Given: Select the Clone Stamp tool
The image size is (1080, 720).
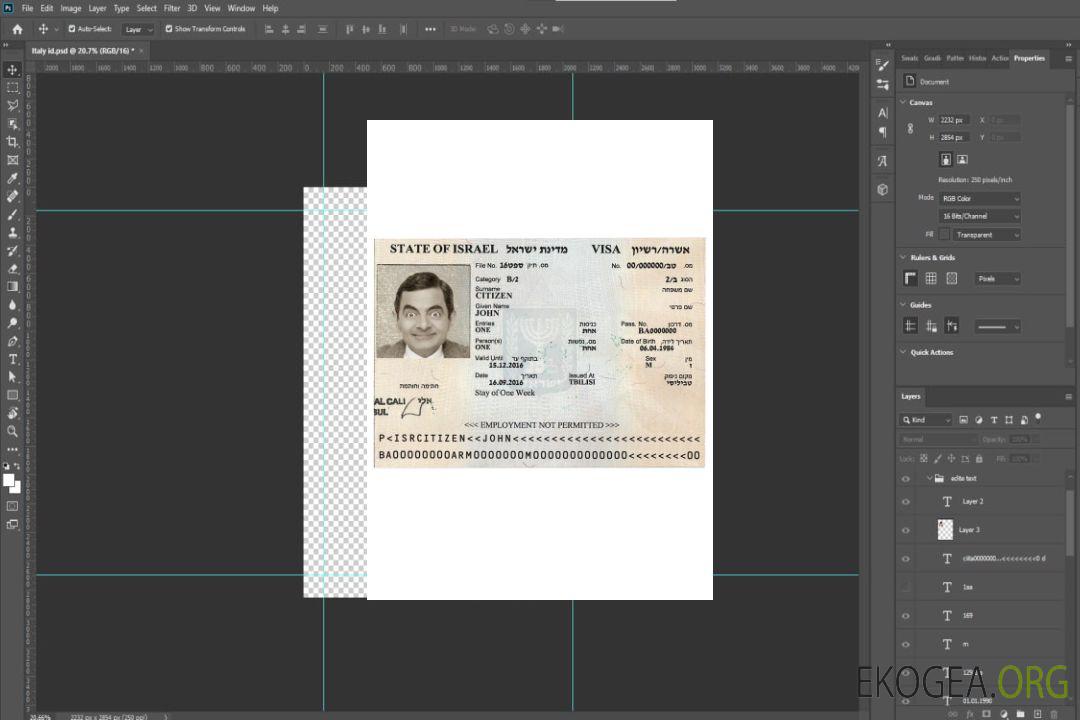Looking at the screenshot, I should 12,233.
